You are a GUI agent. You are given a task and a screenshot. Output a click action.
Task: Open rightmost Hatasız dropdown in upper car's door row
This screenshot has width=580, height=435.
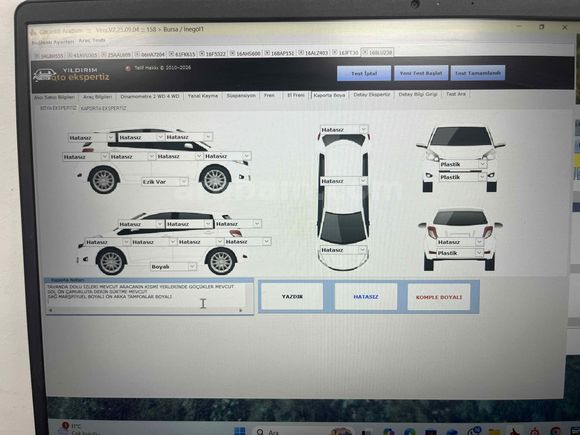pyautogui.click(x=246, y=156)
